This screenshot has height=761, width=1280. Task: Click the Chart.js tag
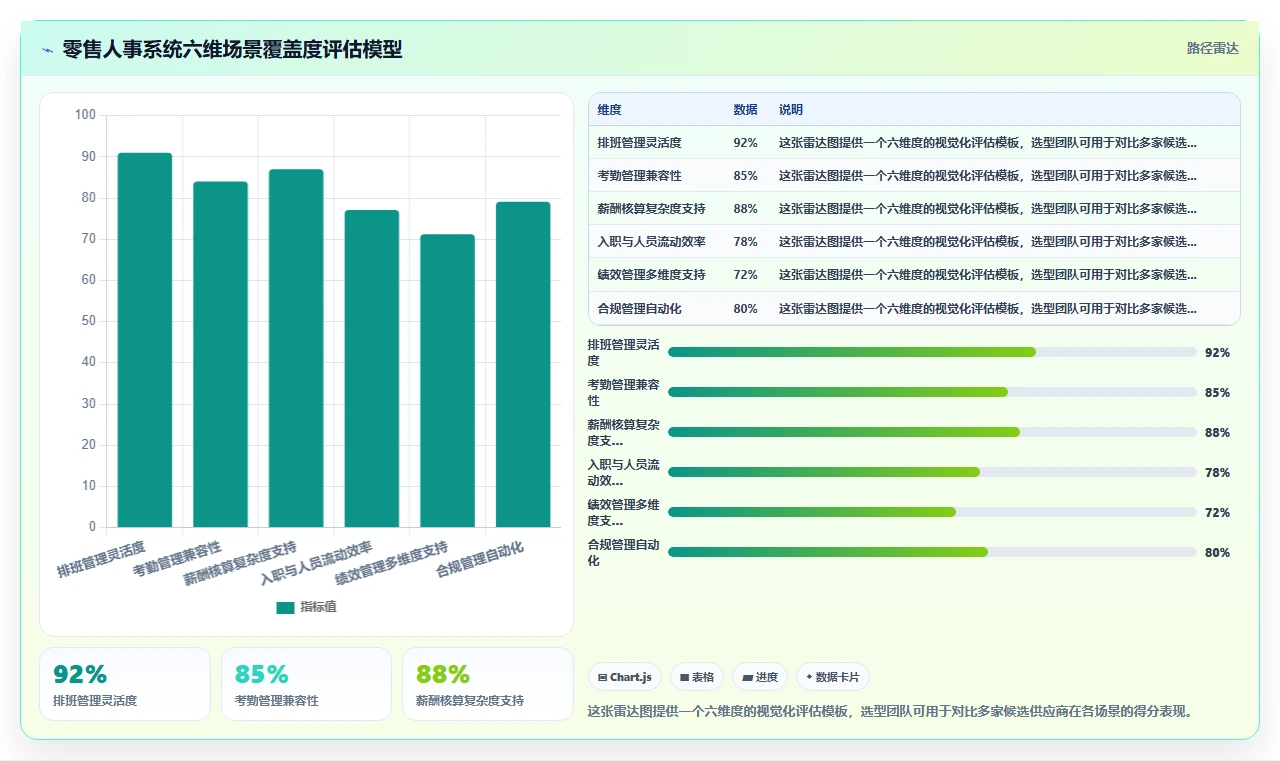coord(625,677)
